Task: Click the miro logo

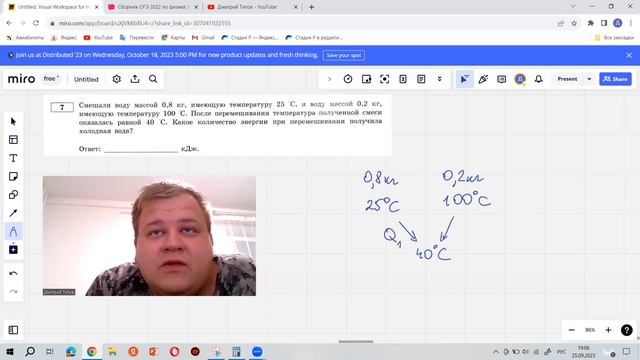Action: point(22,79)
